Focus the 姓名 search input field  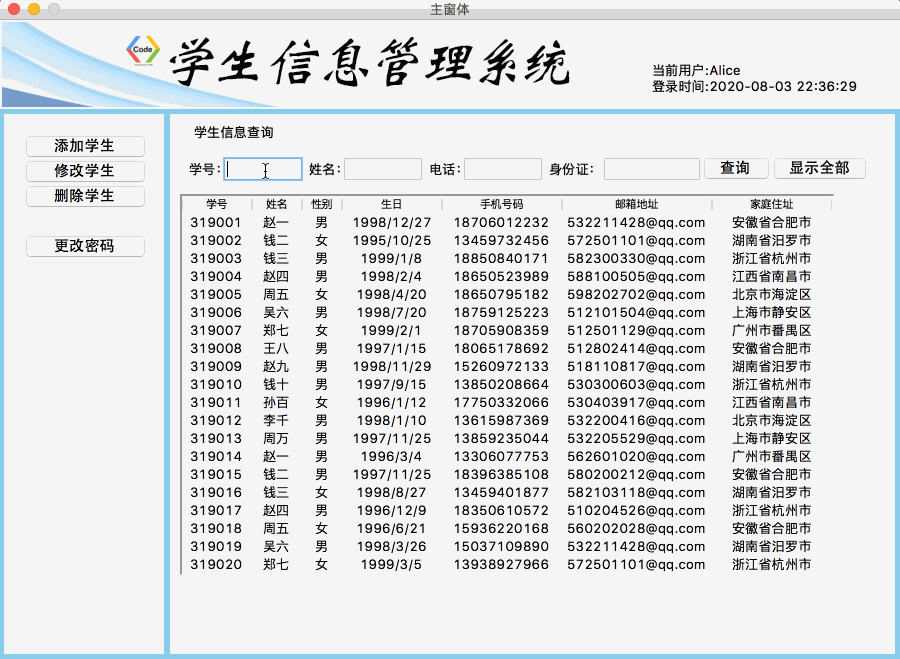click(383, 169)
